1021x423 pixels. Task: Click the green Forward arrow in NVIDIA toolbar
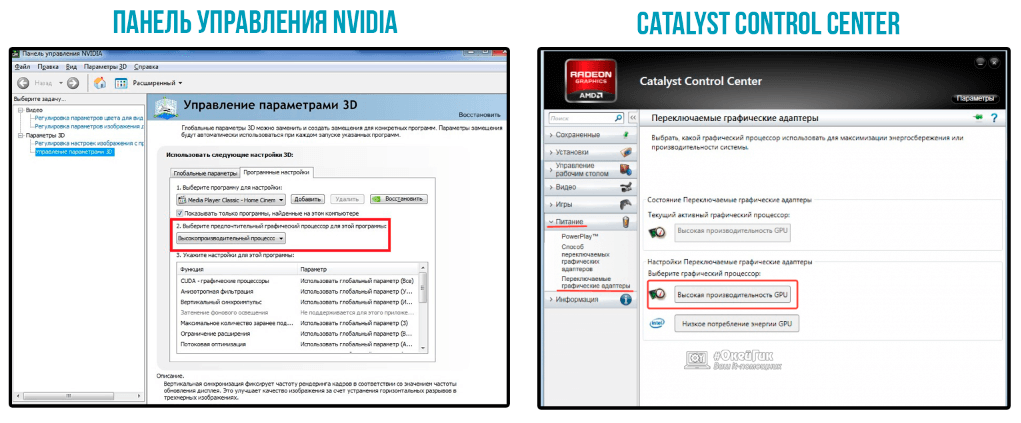71,83
